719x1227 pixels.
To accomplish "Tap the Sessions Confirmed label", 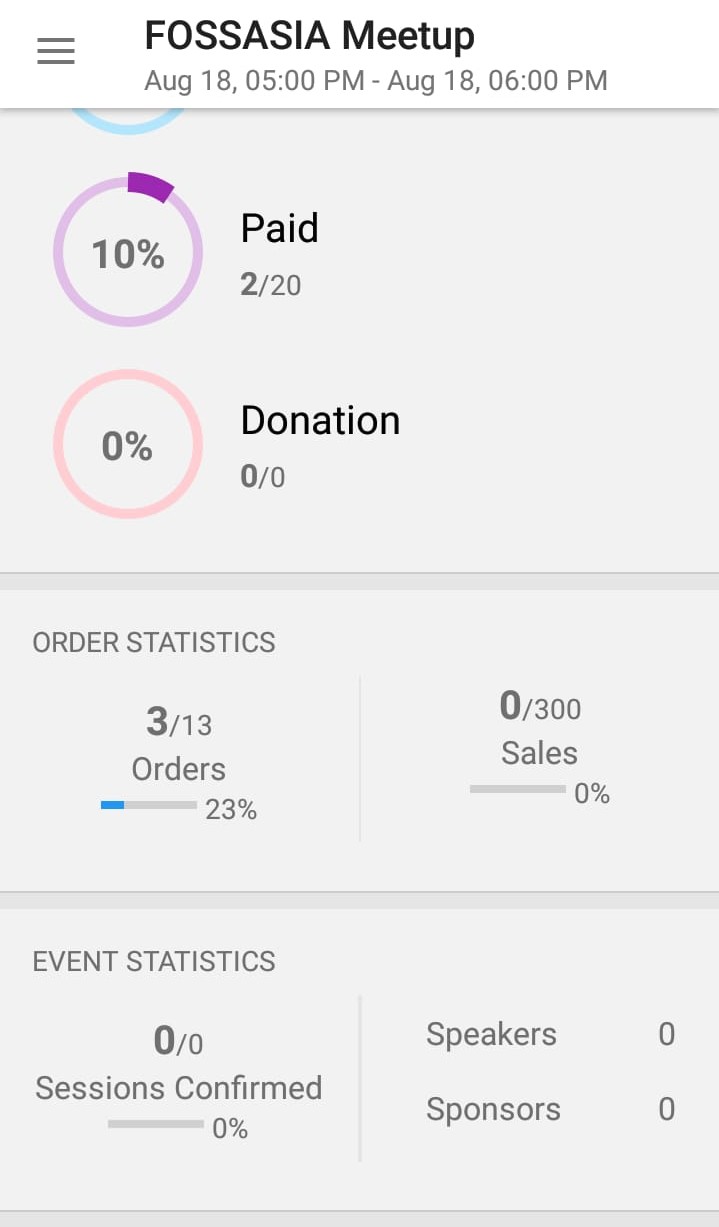I will (x=179, y=1088).
